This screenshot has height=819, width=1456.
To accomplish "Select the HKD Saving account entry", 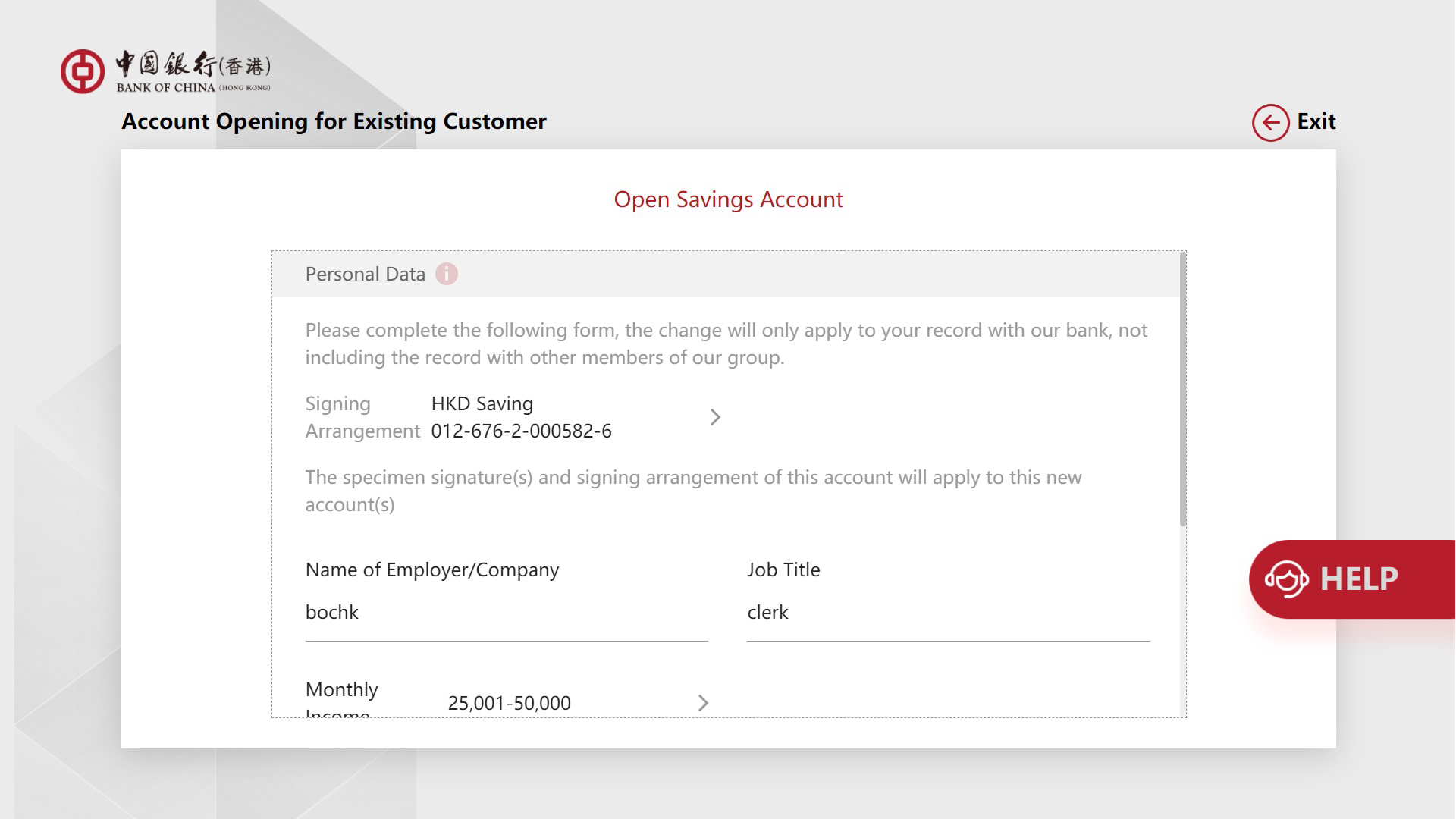I will point(482,403).
